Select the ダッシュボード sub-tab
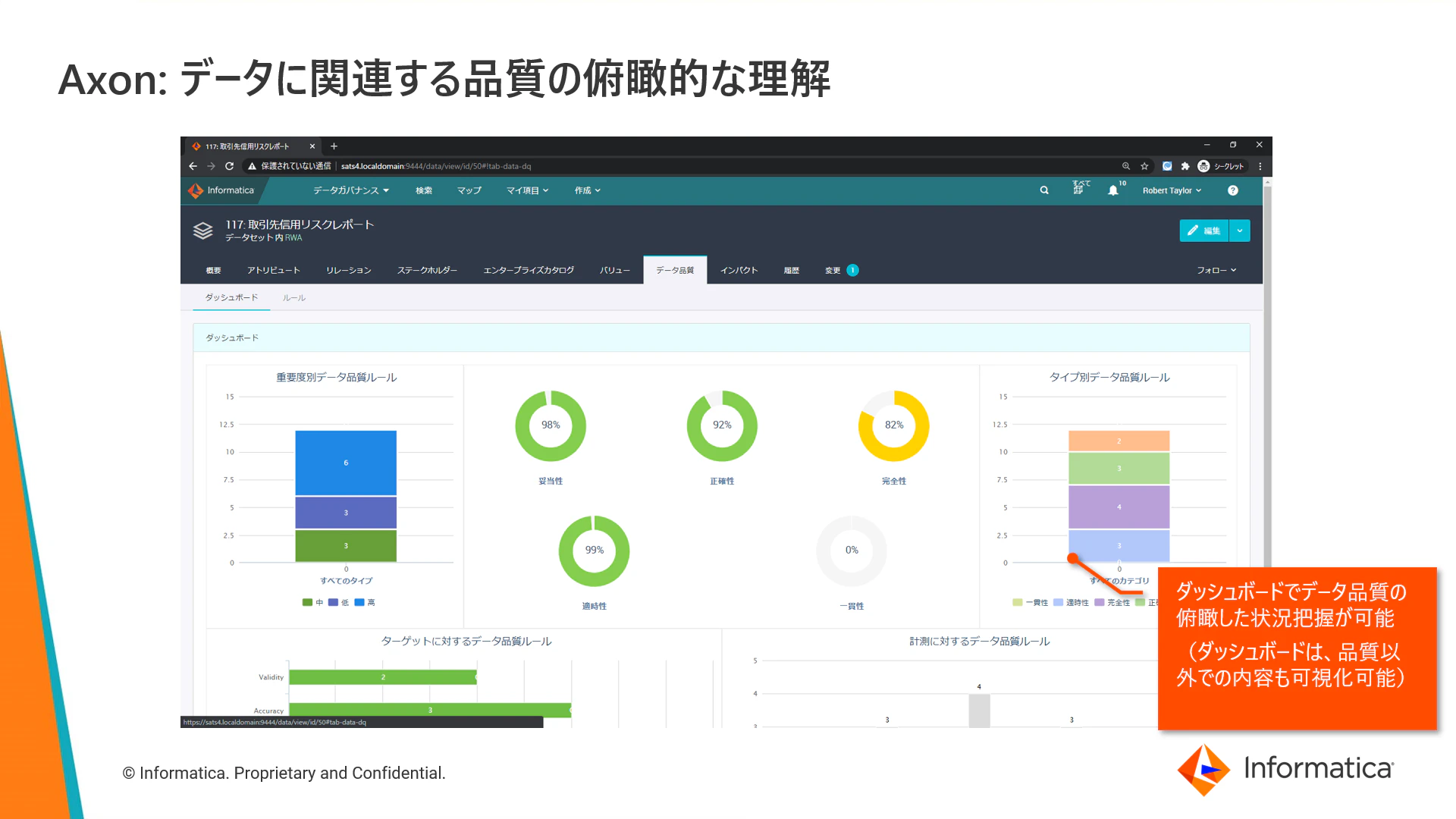 231,297
